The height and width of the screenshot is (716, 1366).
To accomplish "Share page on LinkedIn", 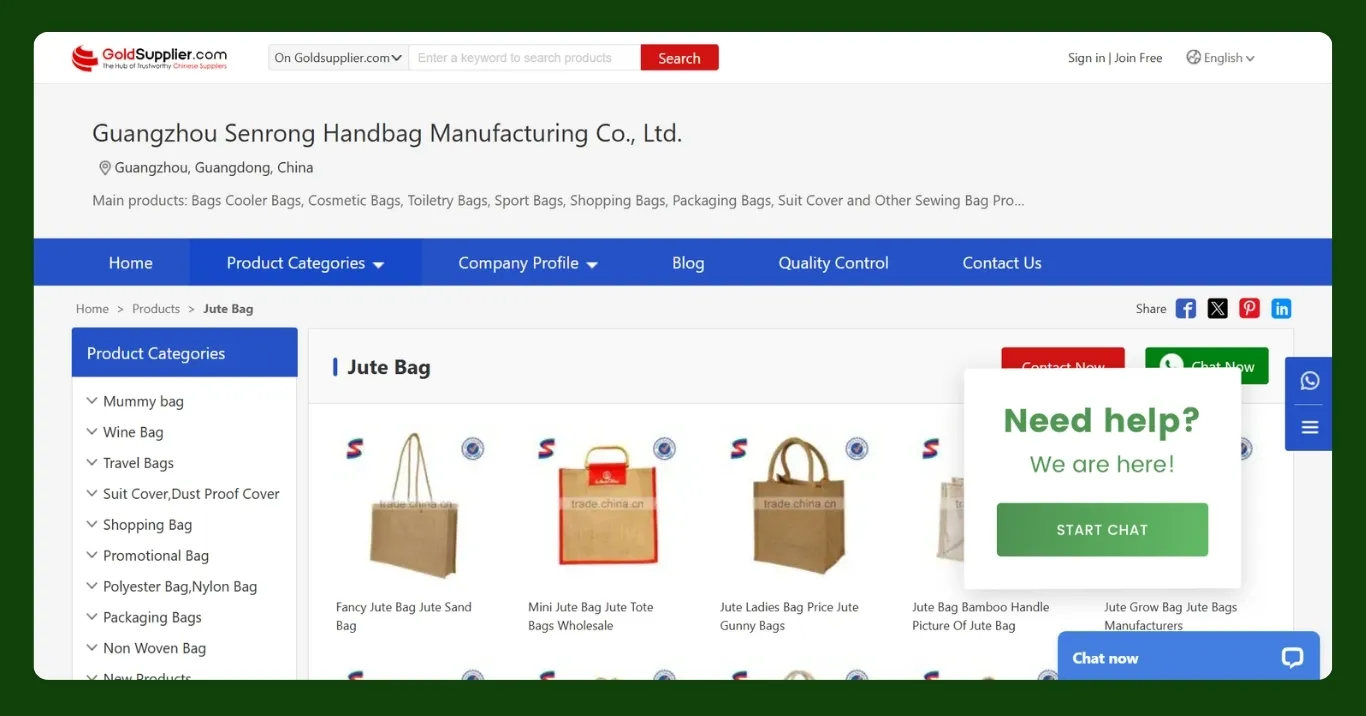I will coord(1281,309).
